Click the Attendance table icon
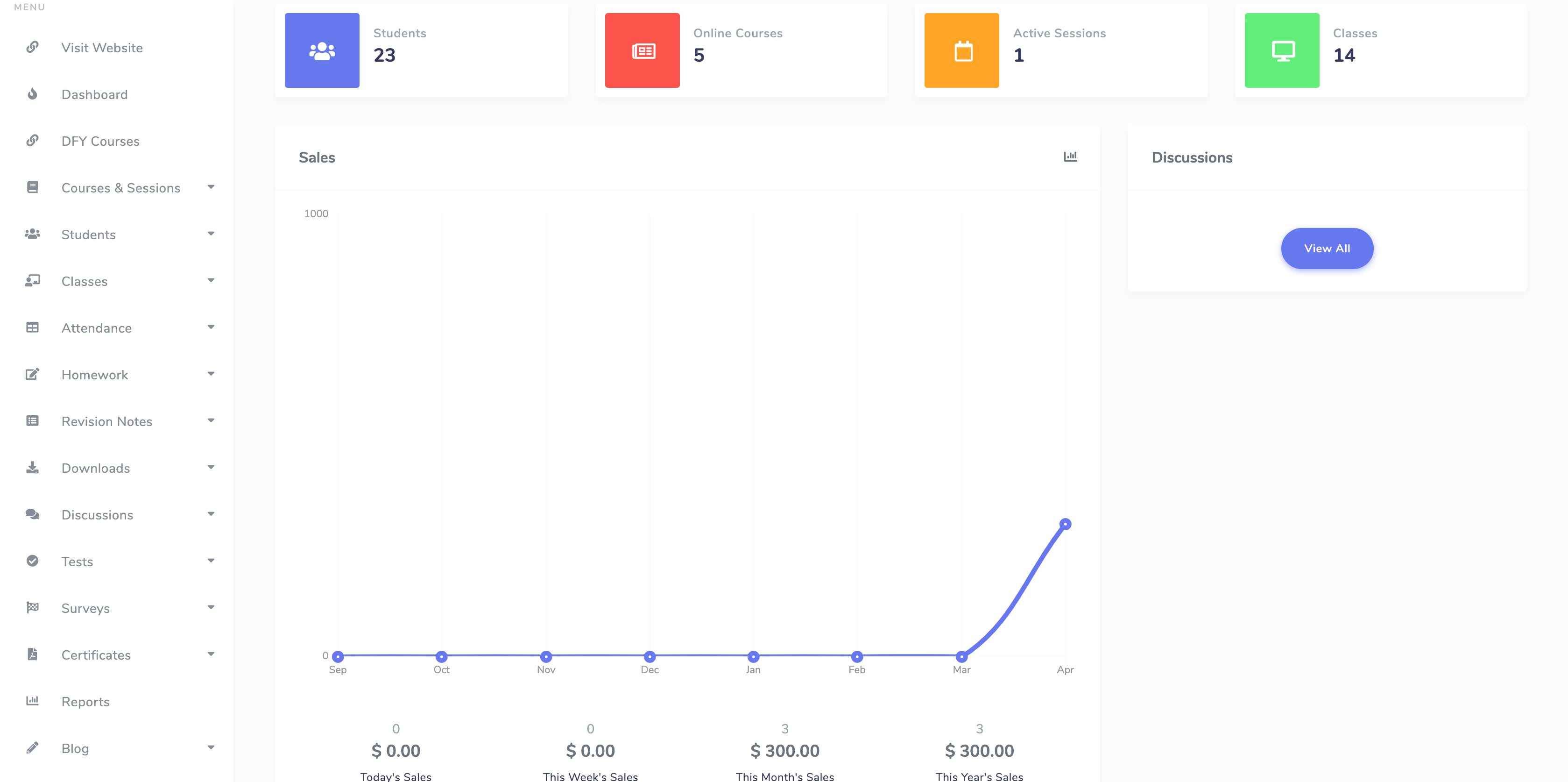This screenshot has width=1568, height=782. (32, 327)
